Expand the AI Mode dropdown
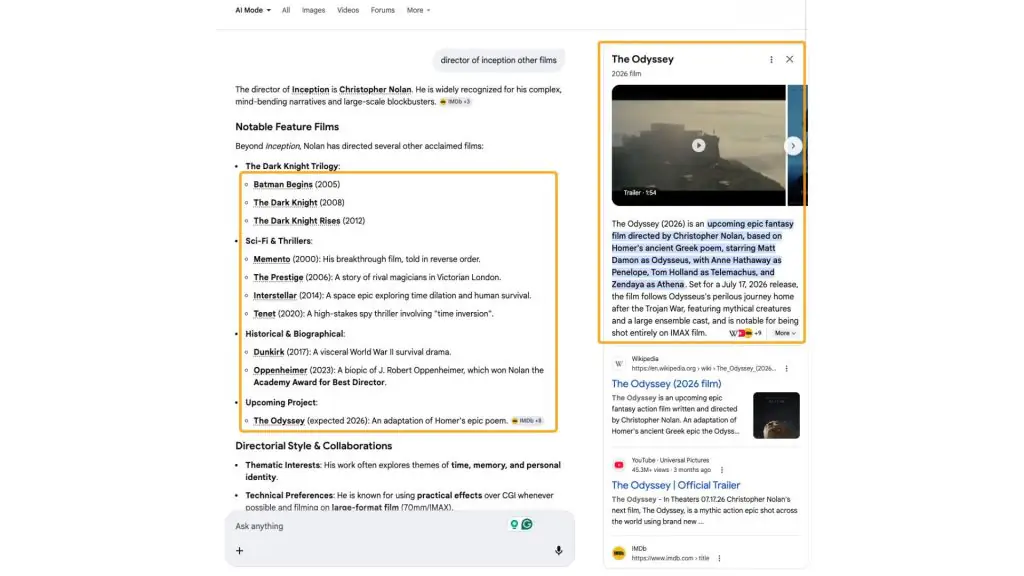This screenshot has width=1024, height=576. (x=253, y=10)
